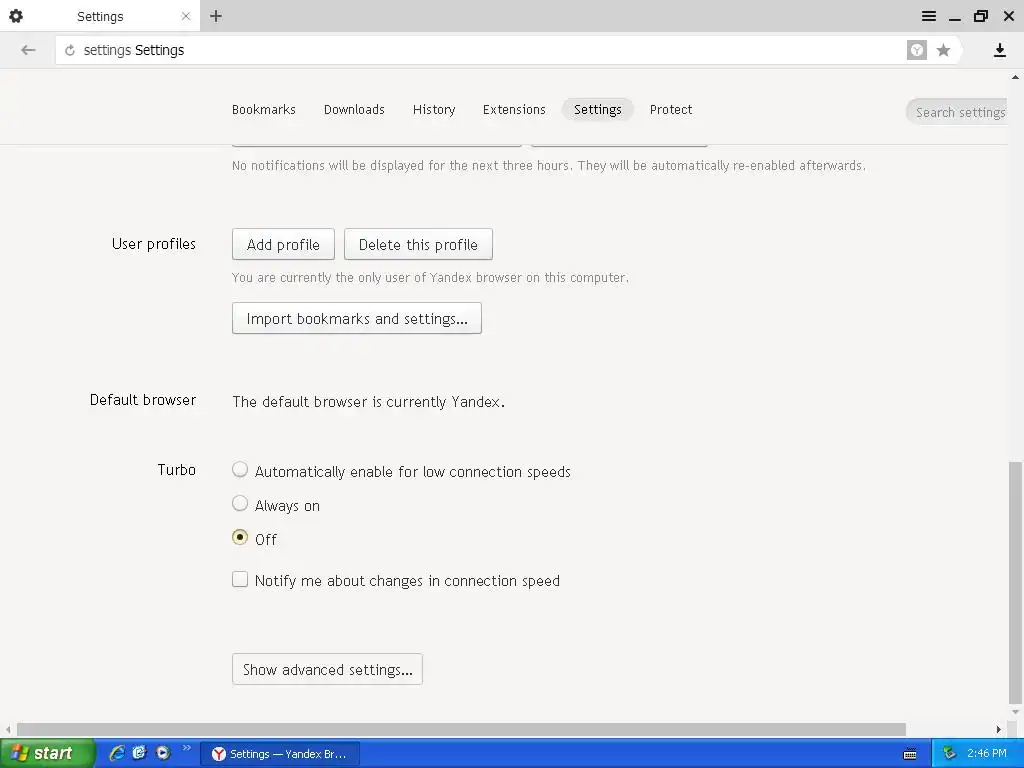Image resolution: width=1024 pixels, height=768 pixels.
Task: Click the Search settings field
Action: point(957,112)
